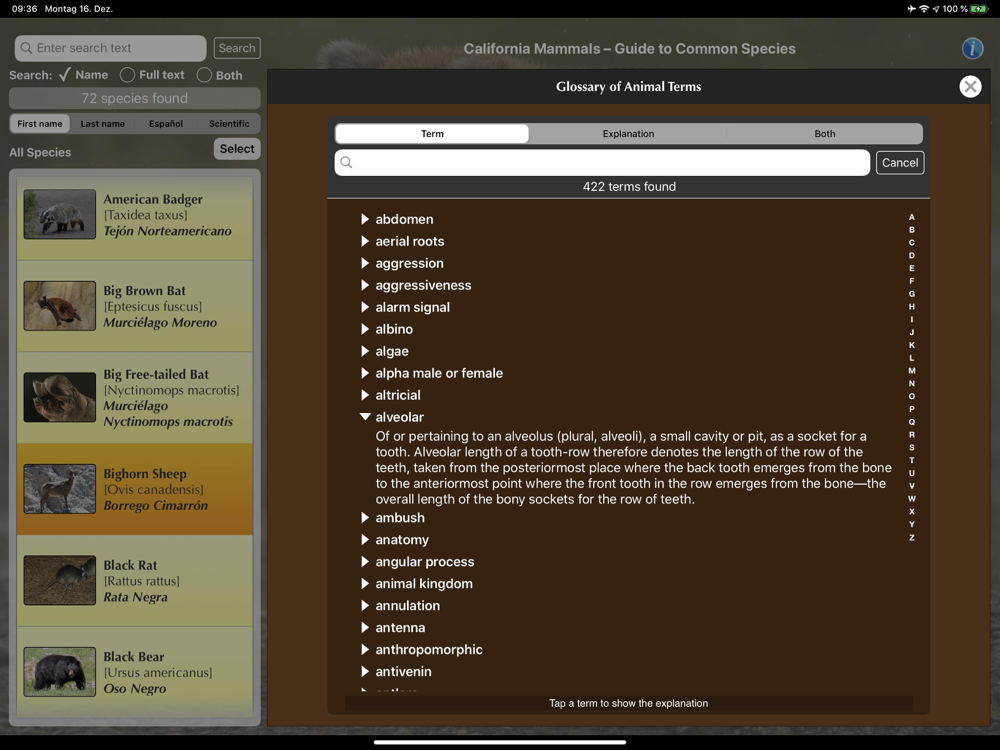Sort species by Scientific name

[x=229, y=124]
